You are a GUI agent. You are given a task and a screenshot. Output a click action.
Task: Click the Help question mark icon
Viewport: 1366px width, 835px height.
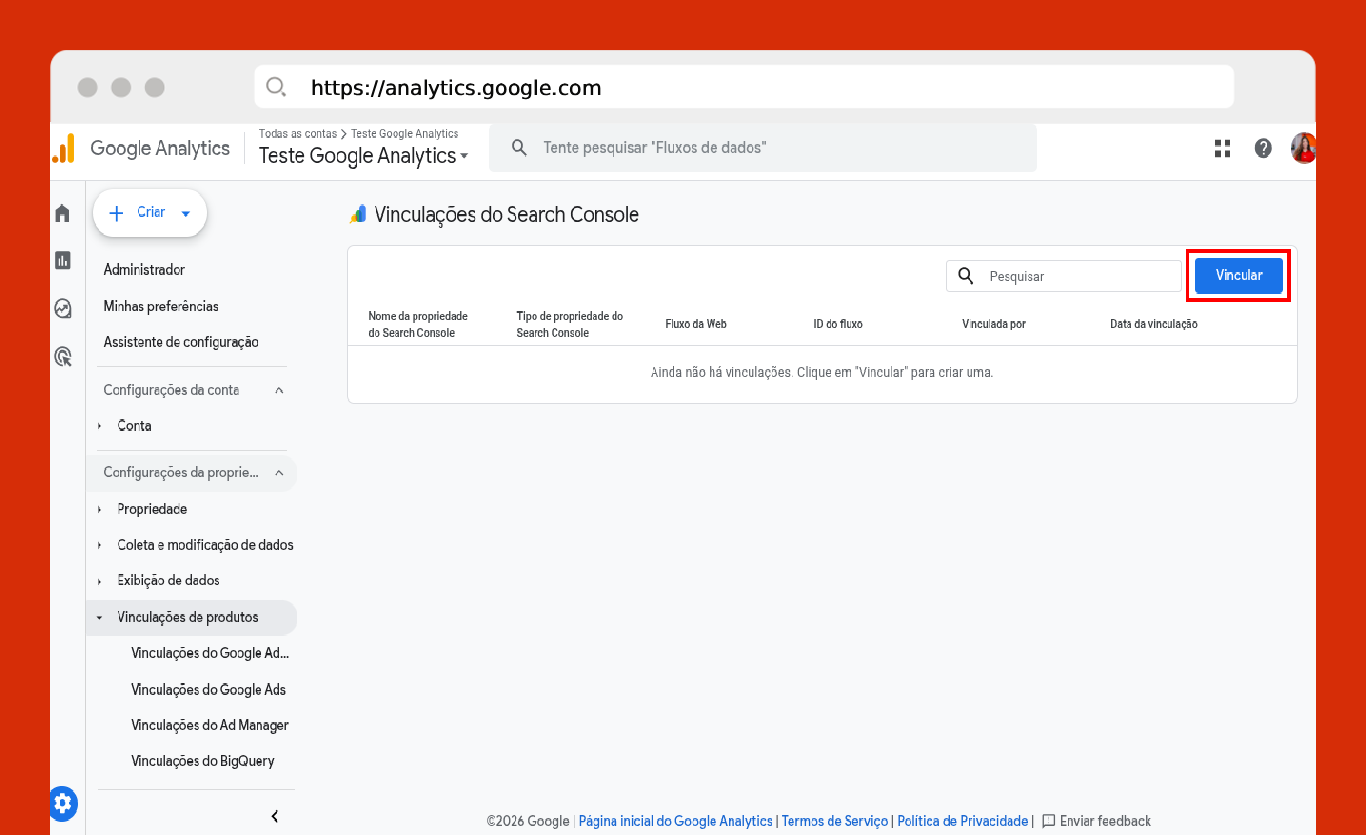point(1263,149)
